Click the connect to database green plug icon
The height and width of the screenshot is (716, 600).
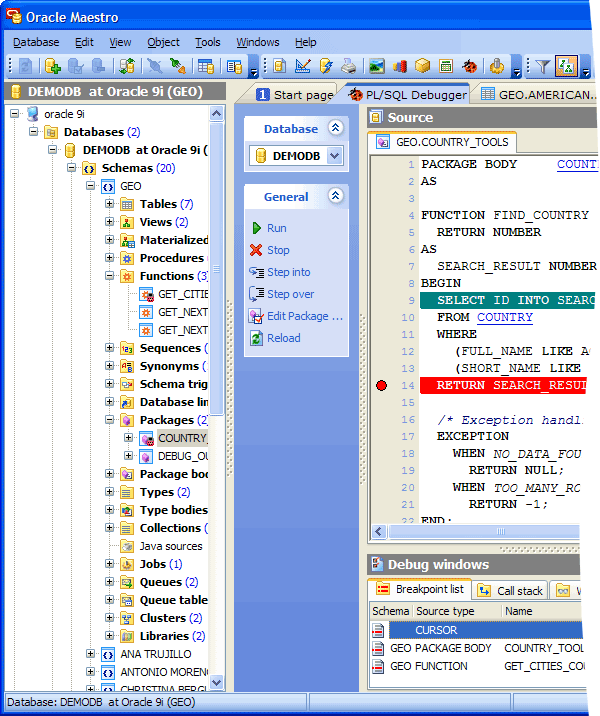pos(177,67)
